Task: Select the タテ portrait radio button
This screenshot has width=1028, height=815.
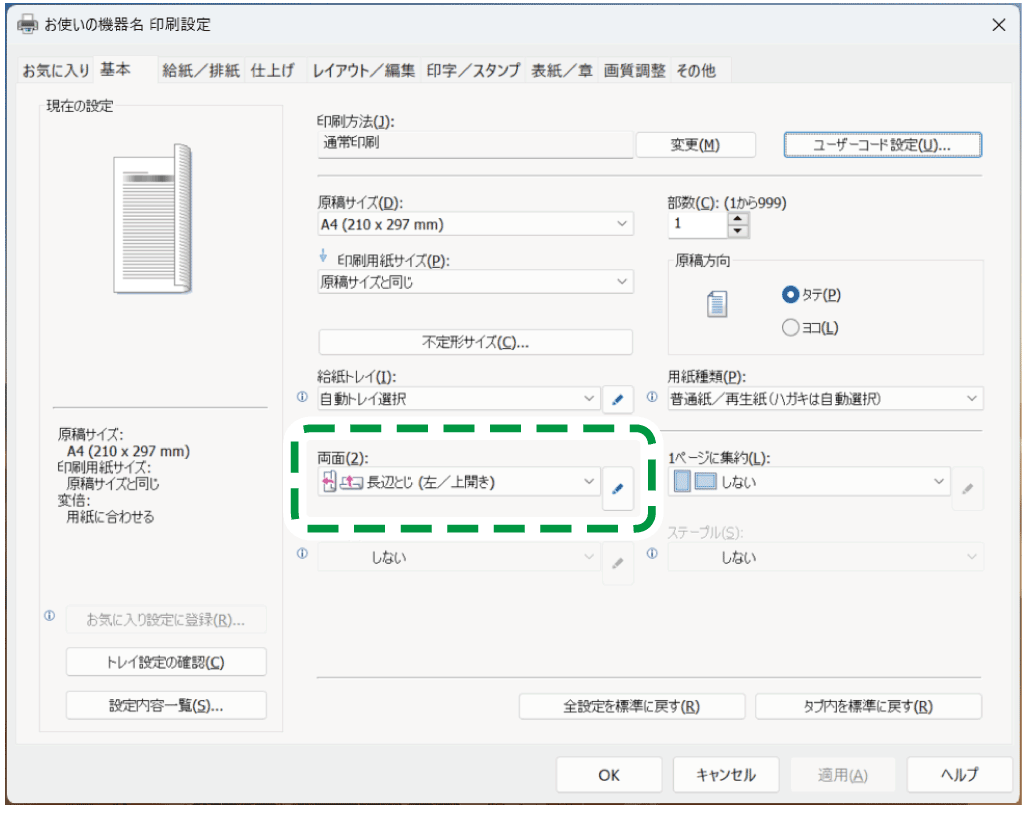Action: click(791, 295)
